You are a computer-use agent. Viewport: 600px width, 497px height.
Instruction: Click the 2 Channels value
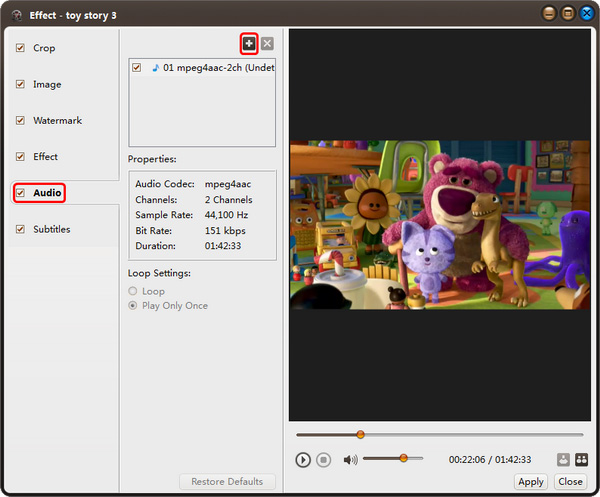click(228, 200)
